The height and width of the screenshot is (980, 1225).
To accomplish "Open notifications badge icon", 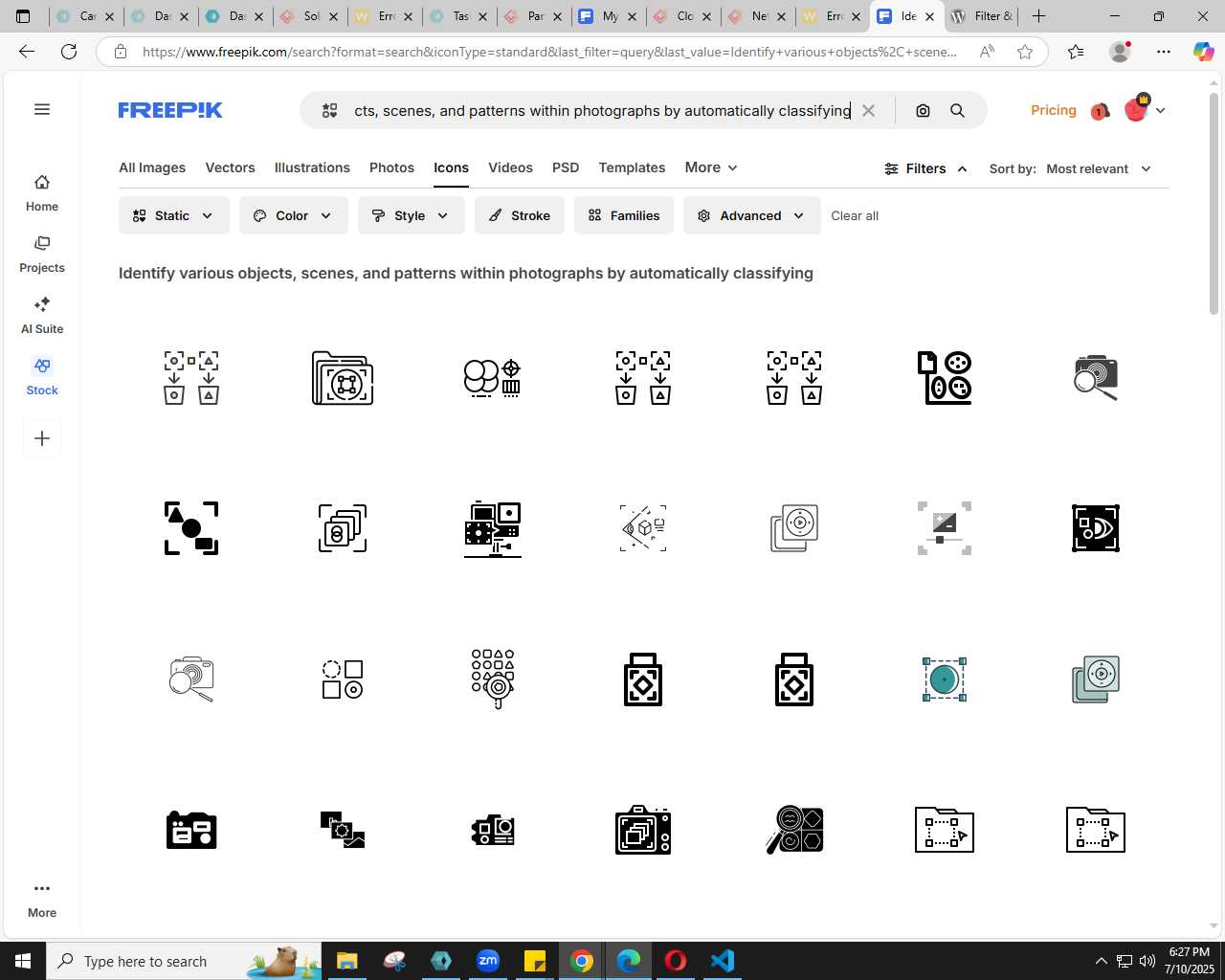I will pyautogui.click(x=1100, y=111).
